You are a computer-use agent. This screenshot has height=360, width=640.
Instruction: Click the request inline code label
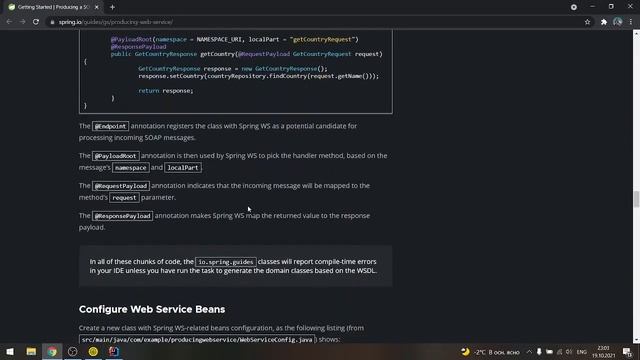(x=124, y=198)
